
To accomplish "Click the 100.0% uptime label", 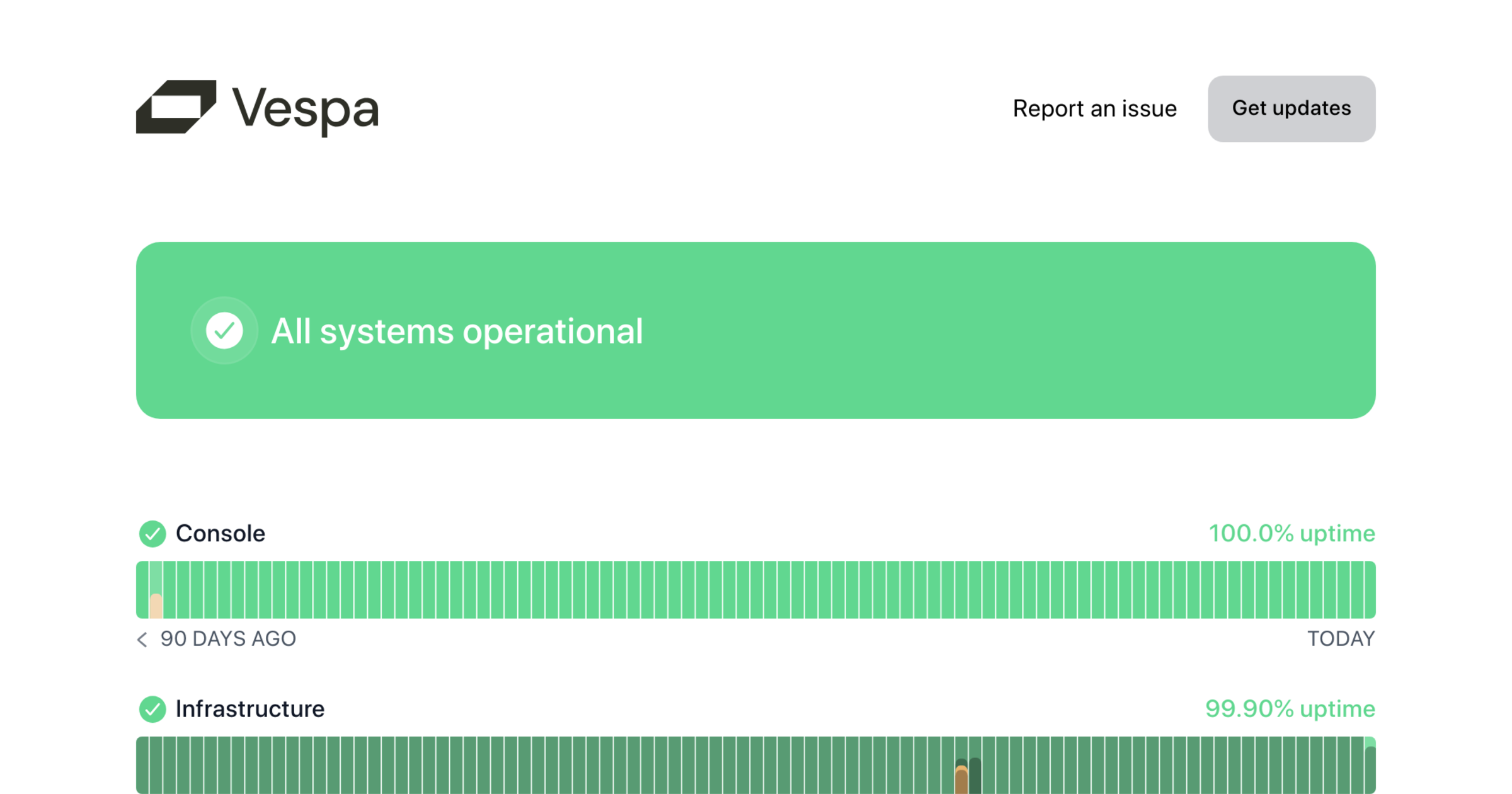I will 1291,534.
